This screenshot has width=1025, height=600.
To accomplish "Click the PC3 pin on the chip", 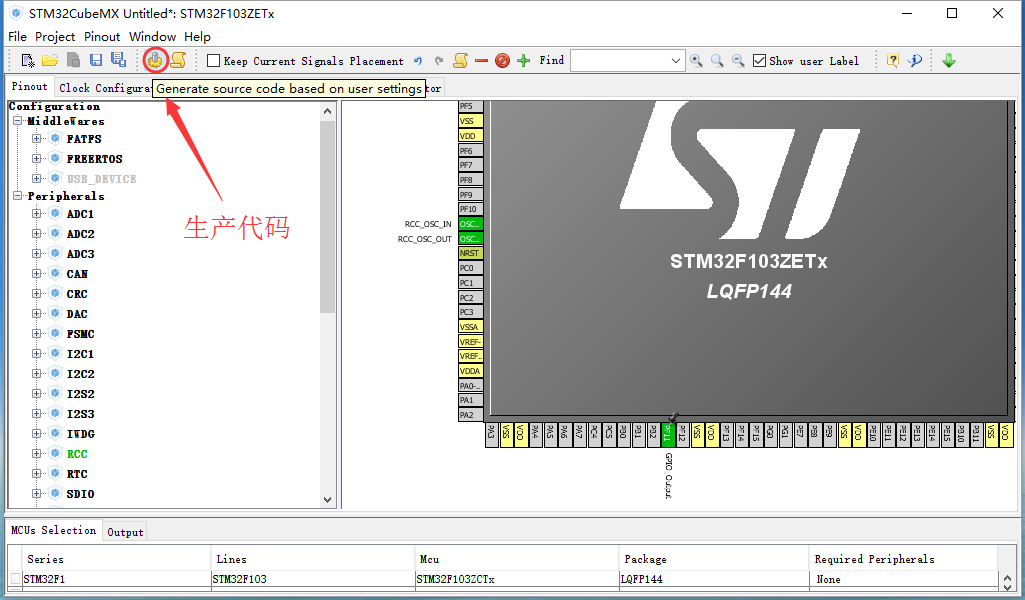I will tap(471, 312).
